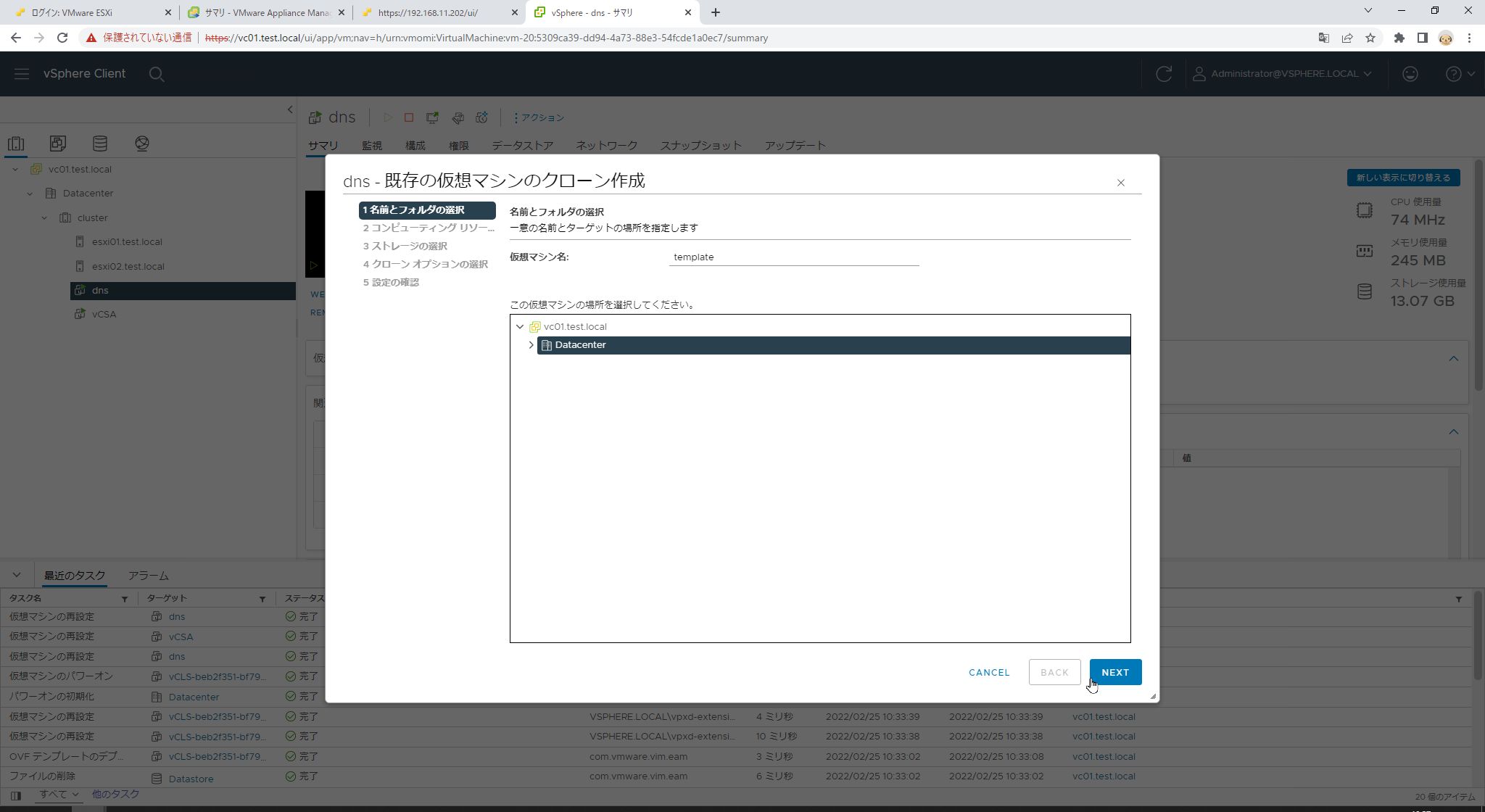
Task: Open the アラーム tab
Action: 149,576
